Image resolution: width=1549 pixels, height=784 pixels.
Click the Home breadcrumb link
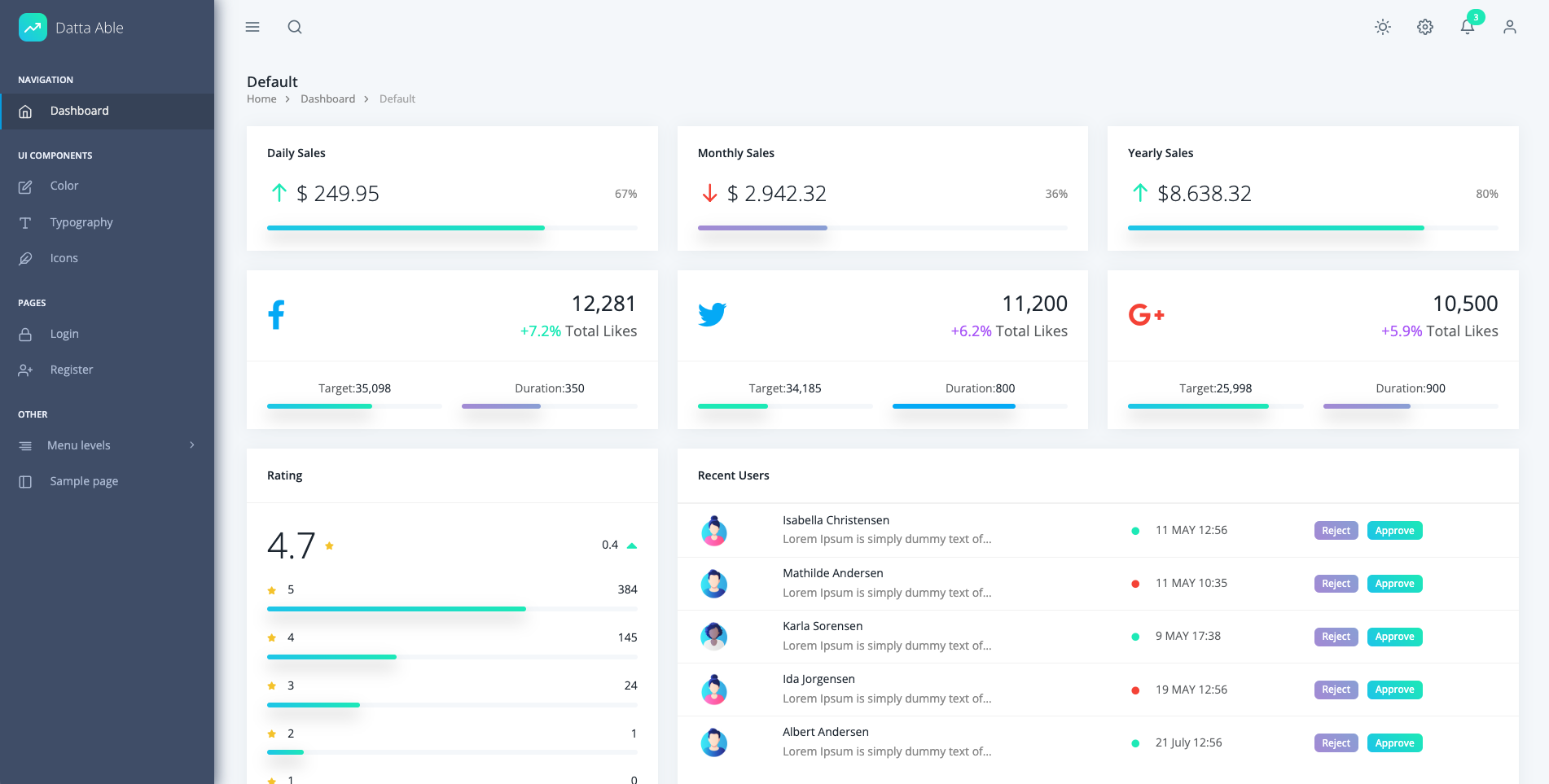261,99
